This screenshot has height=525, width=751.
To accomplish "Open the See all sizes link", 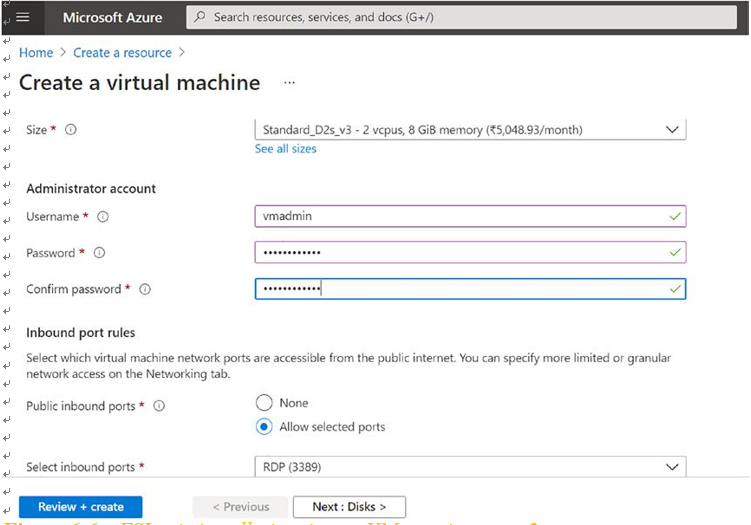I will 285,149.
